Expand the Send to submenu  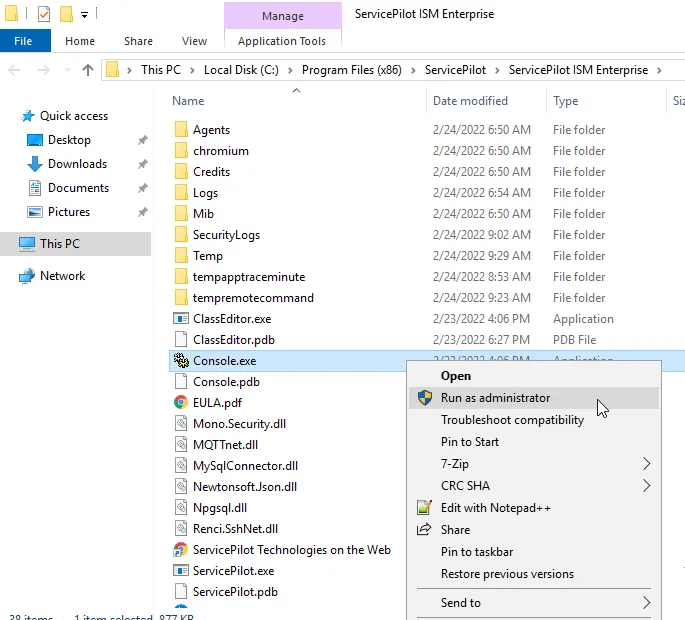pyautogui.click(x=646, y=603)
